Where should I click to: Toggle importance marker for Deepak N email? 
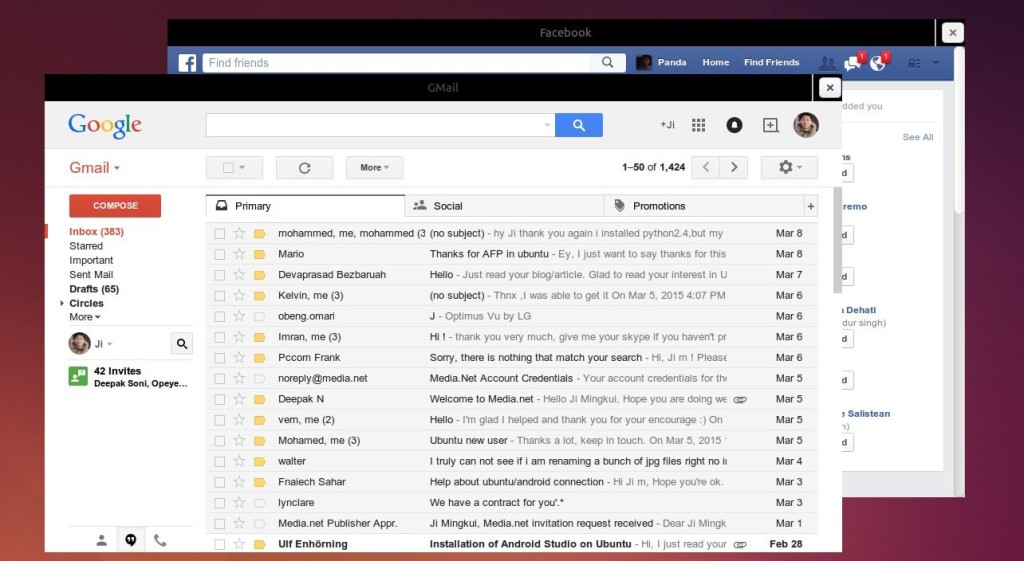click(x=259, y=399)
